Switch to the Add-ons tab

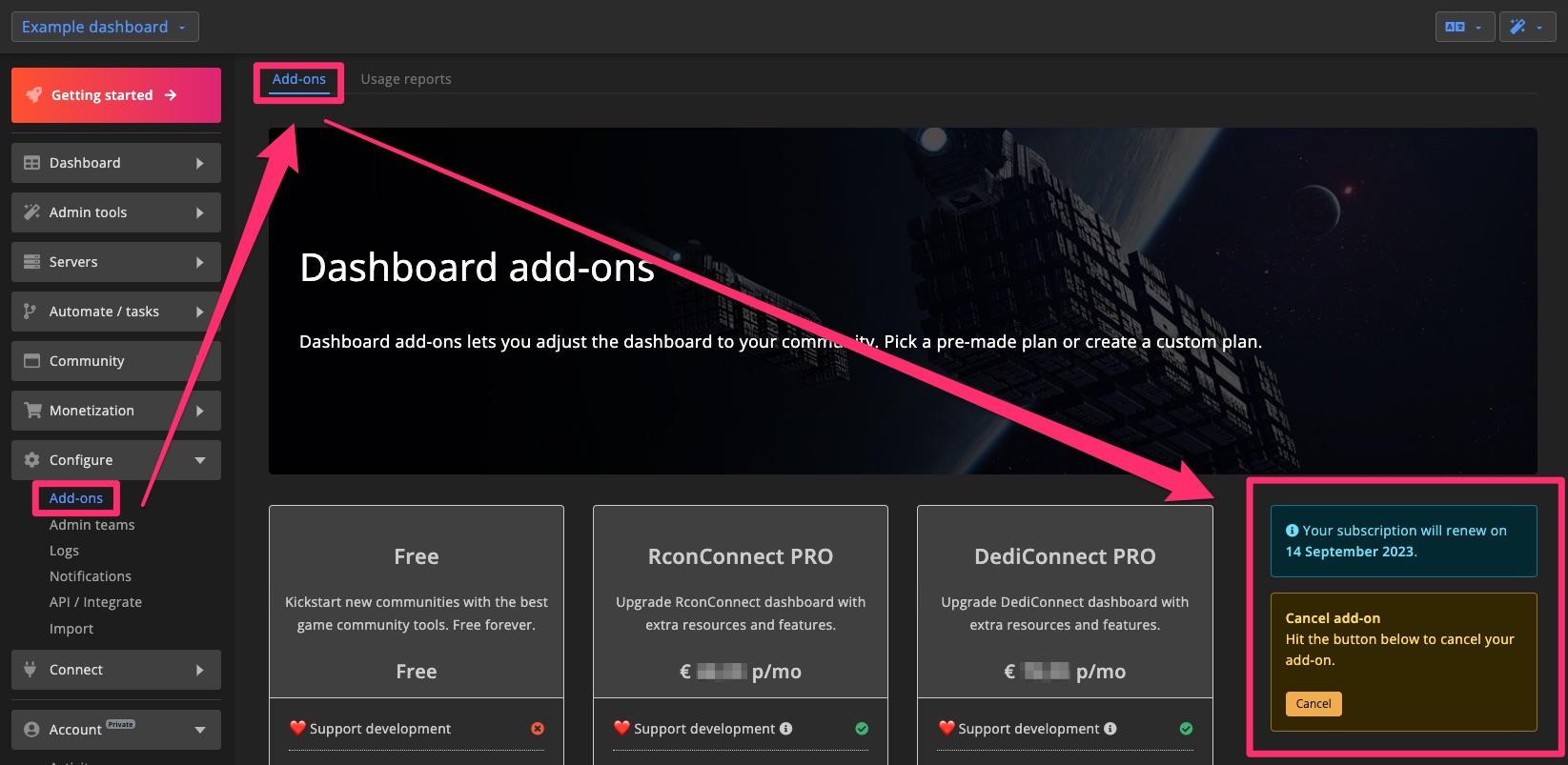[299, 80]
